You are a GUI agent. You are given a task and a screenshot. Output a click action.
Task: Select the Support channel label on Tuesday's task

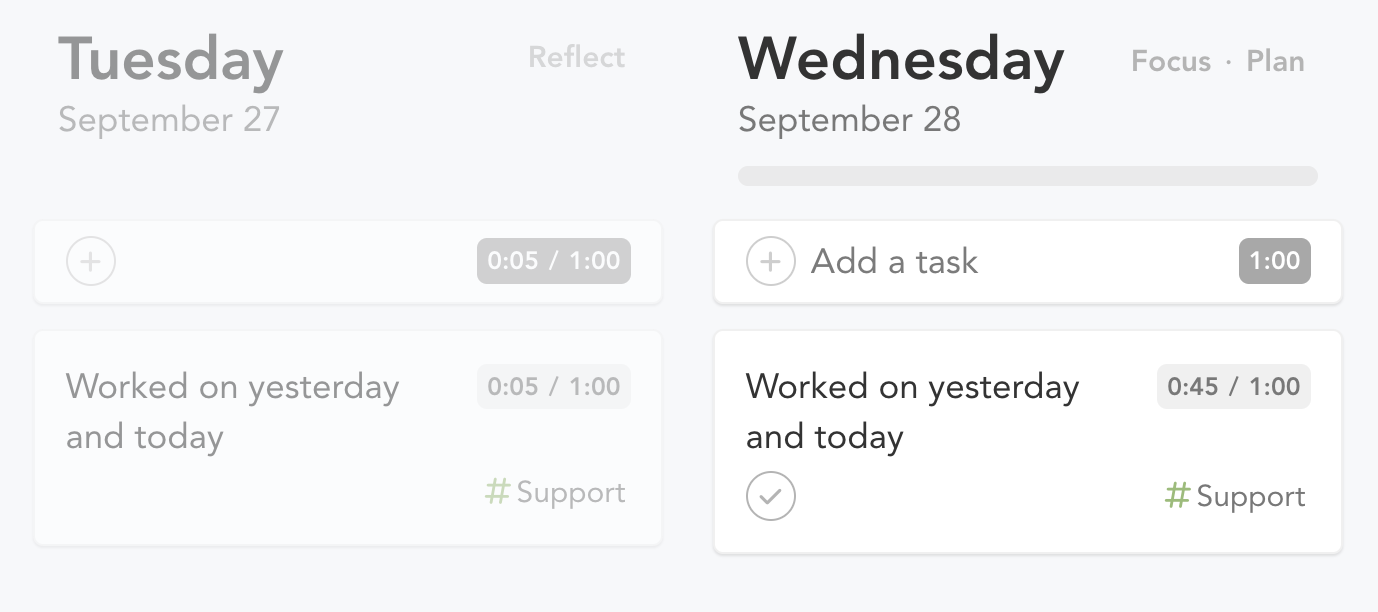[x=571, y=492]
